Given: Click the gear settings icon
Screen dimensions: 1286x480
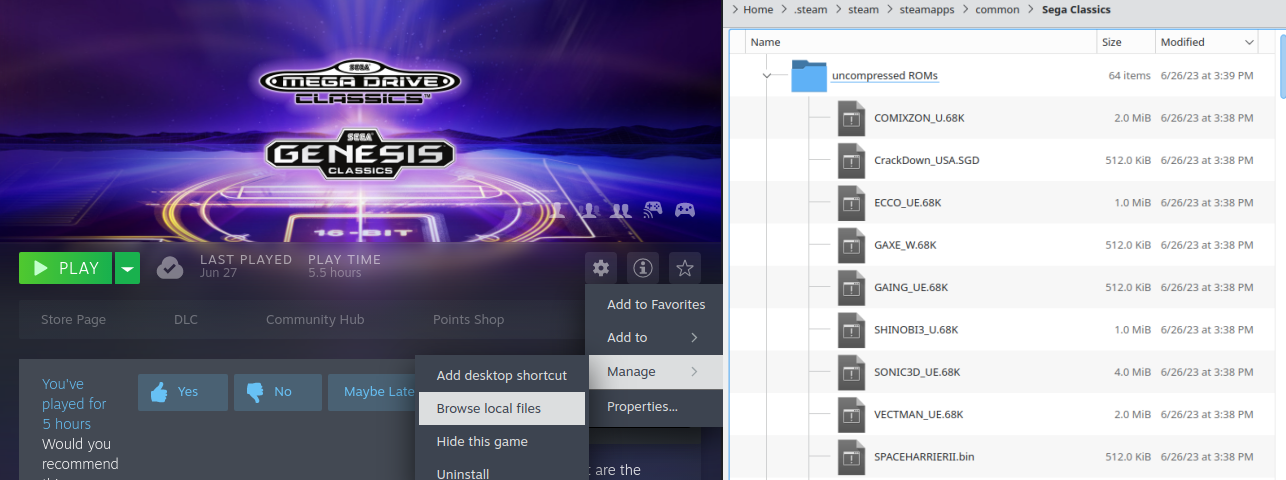Looking at the screenshot, I should coord(600,268).
